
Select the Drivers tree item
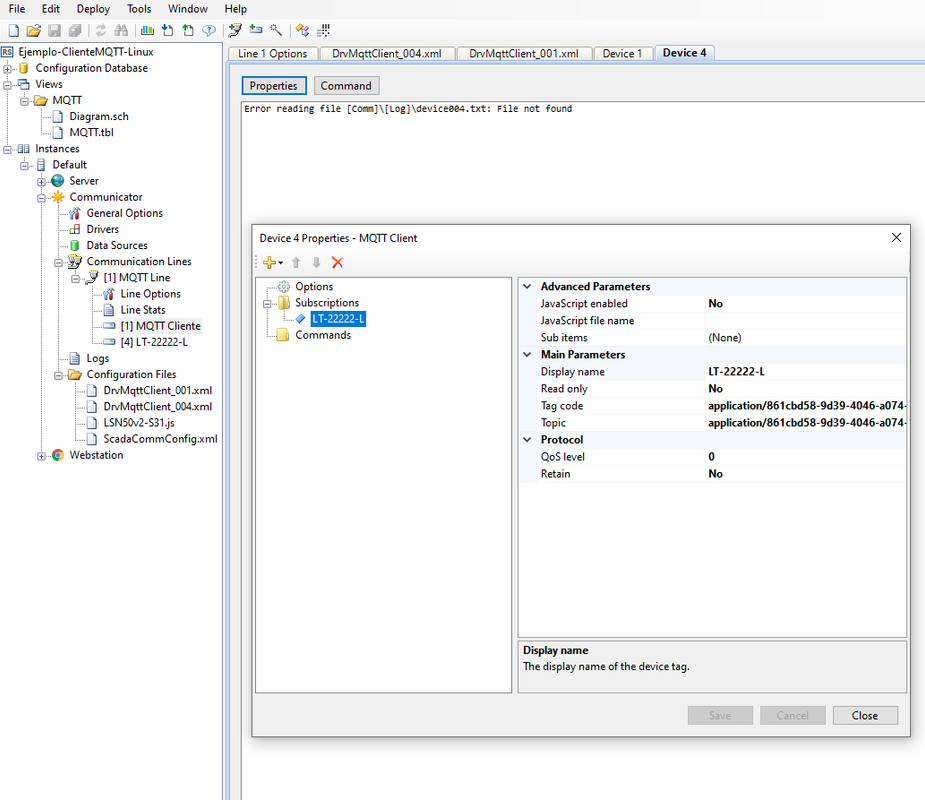pyautogui.click(x=103, y=229)
